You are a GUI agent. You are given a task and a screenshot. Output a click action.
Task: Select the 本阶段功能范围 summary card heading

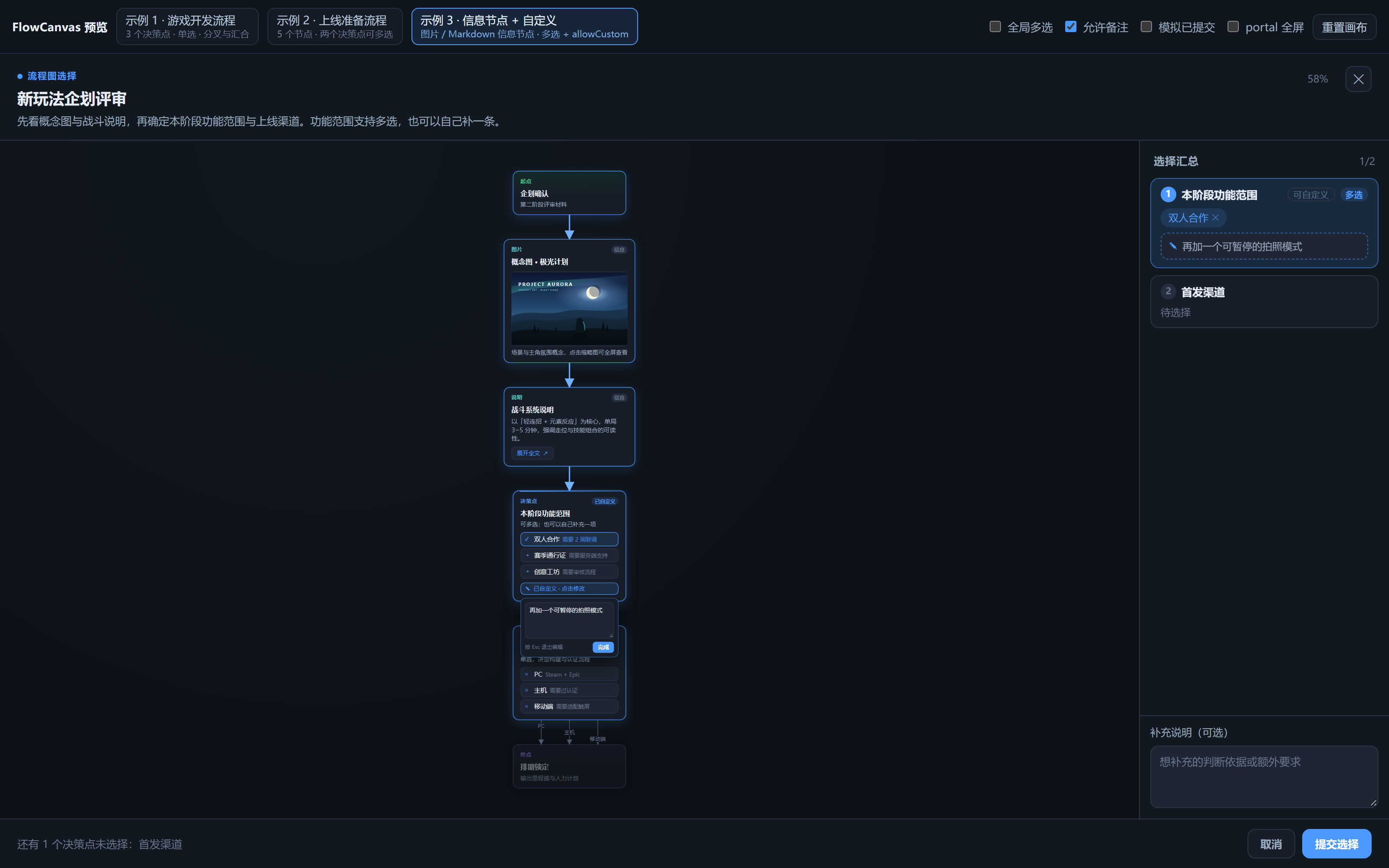pos(1219,195)
